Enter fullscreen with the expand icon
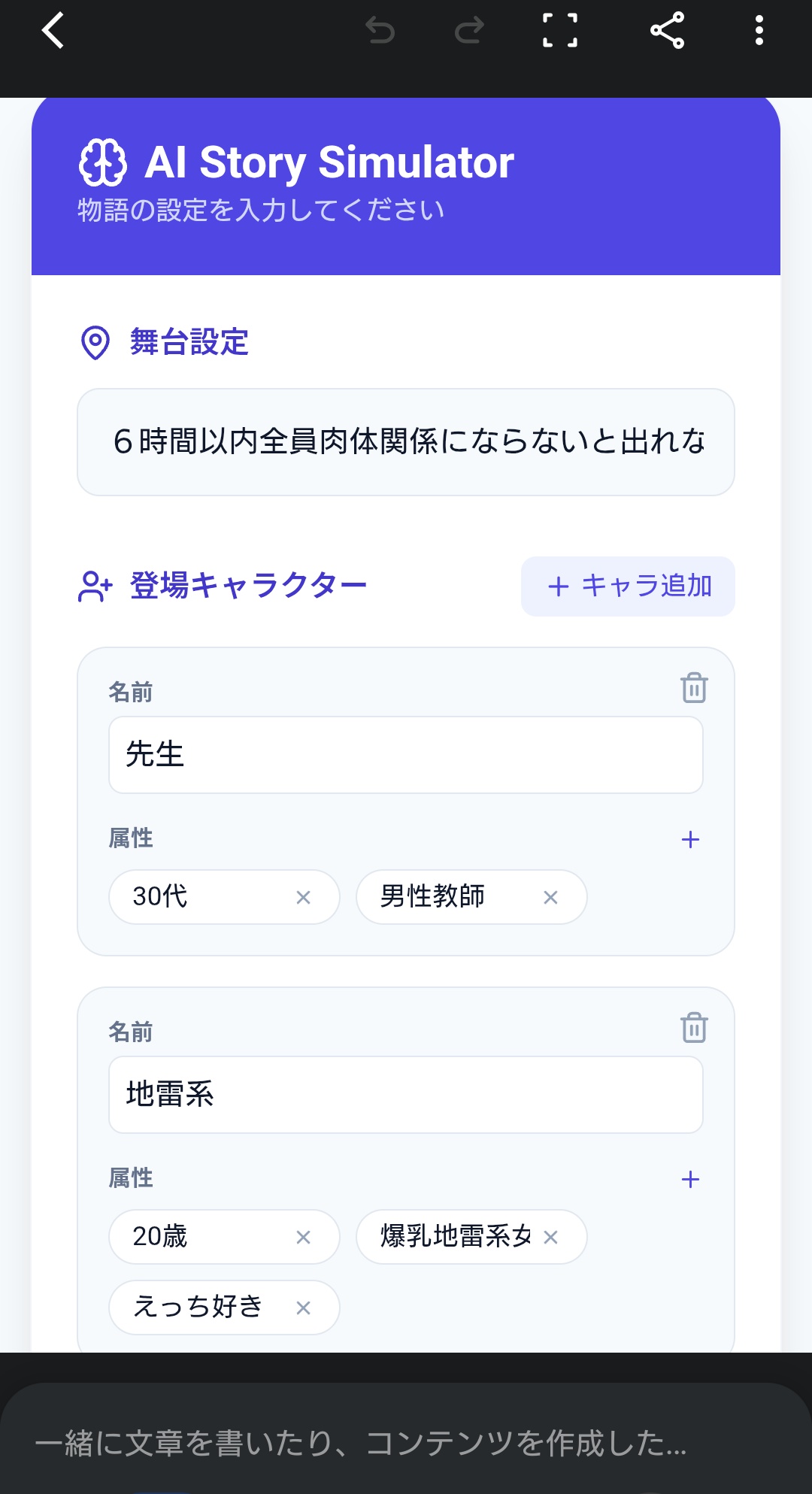Screen dimensions: 812x1494 pos(560,31)
